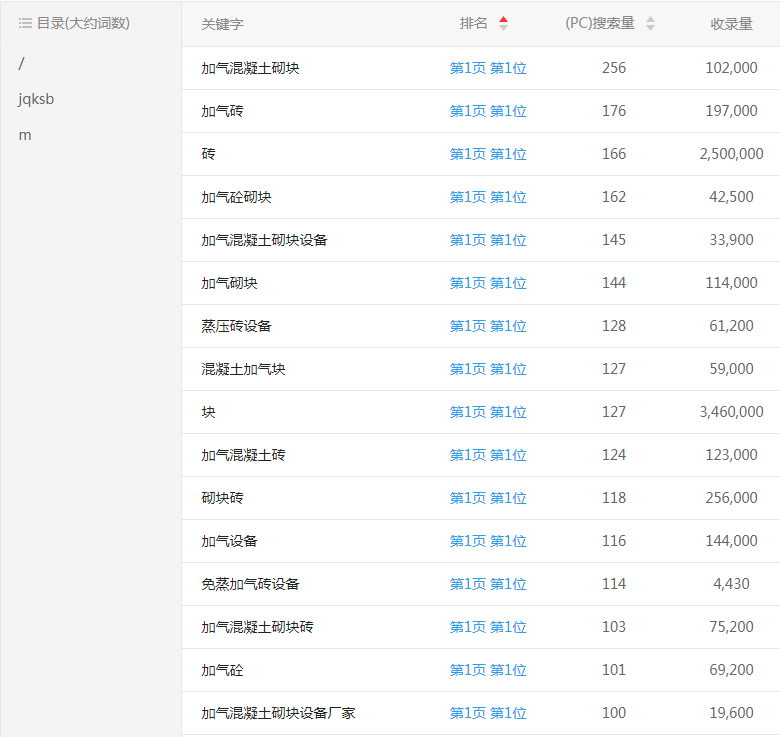This screenshot has width=780, height=737.
Task: Select the / directory in sidebar
Action: 21,64
